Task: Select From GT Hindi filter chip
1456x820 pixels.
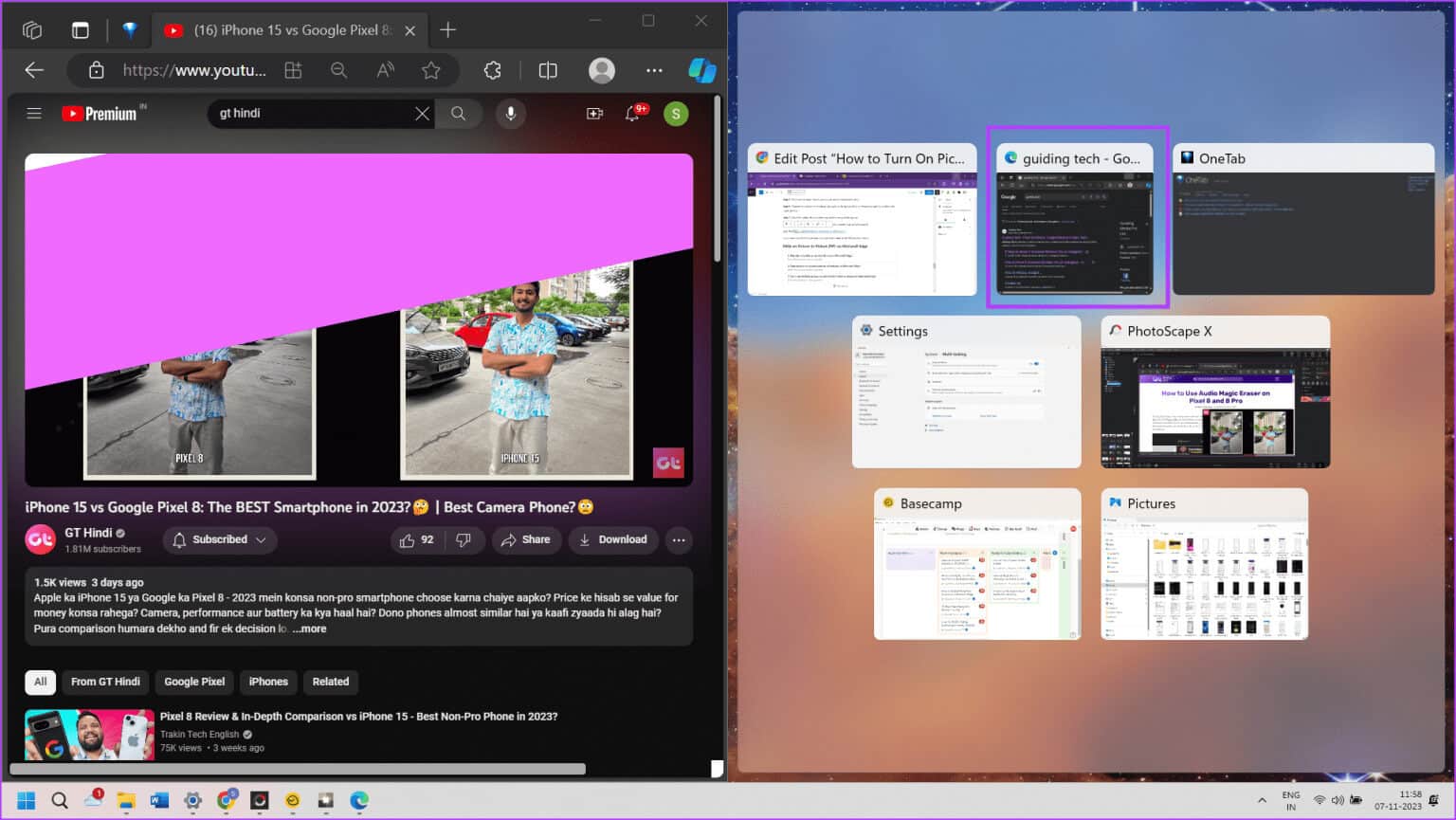Action: coord(105,682)
